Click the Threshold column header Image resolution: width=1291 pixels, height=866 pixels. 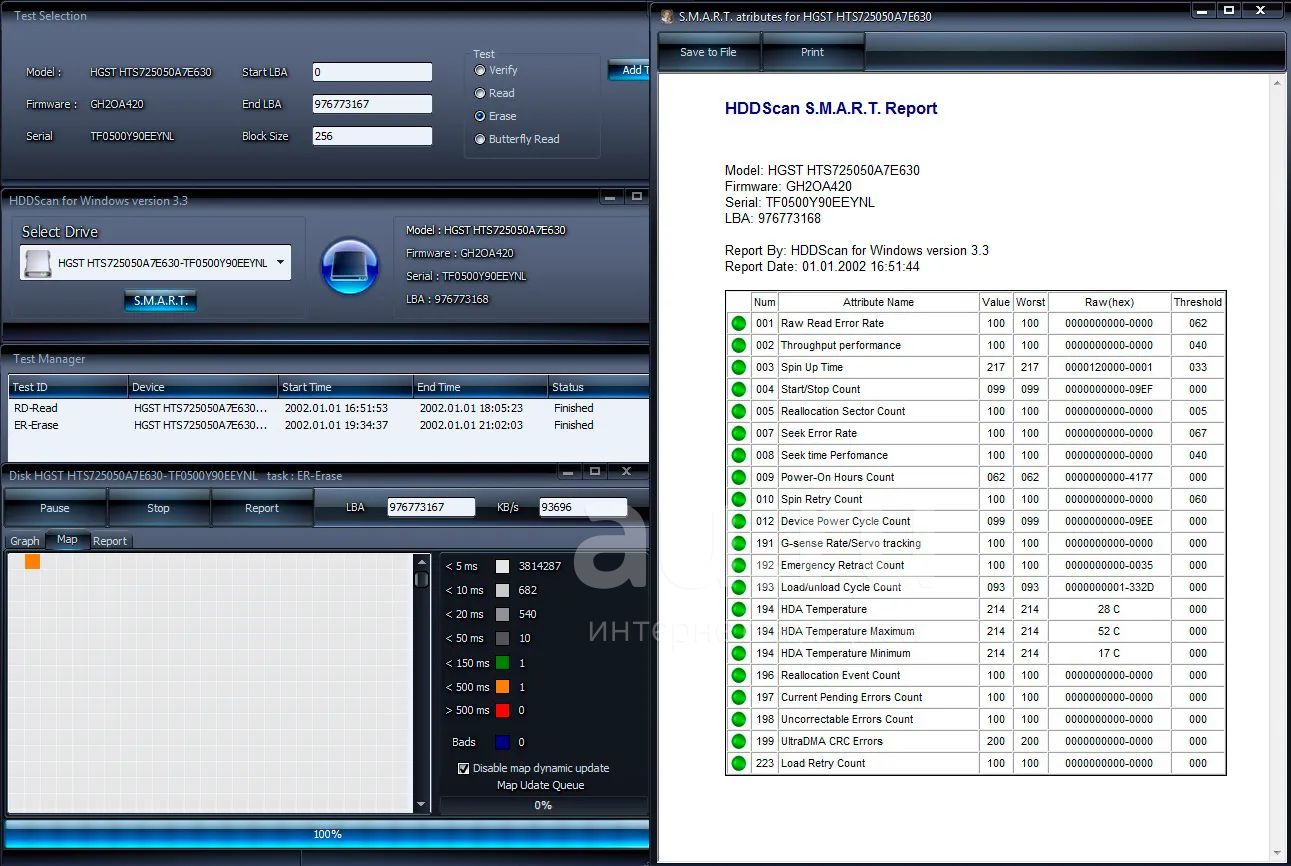pyautogui.click(x=1198, y=302)
